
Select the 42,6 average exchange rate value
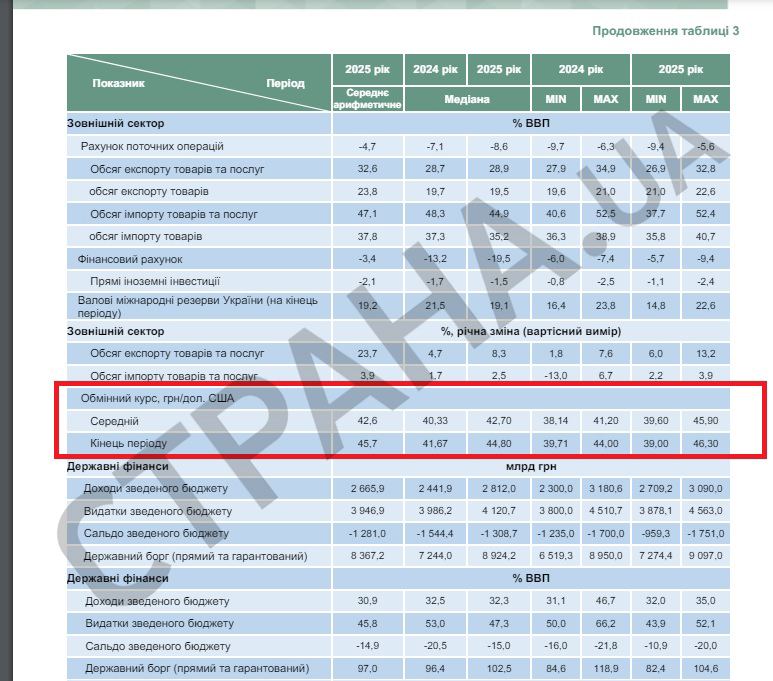coord(367,421)
